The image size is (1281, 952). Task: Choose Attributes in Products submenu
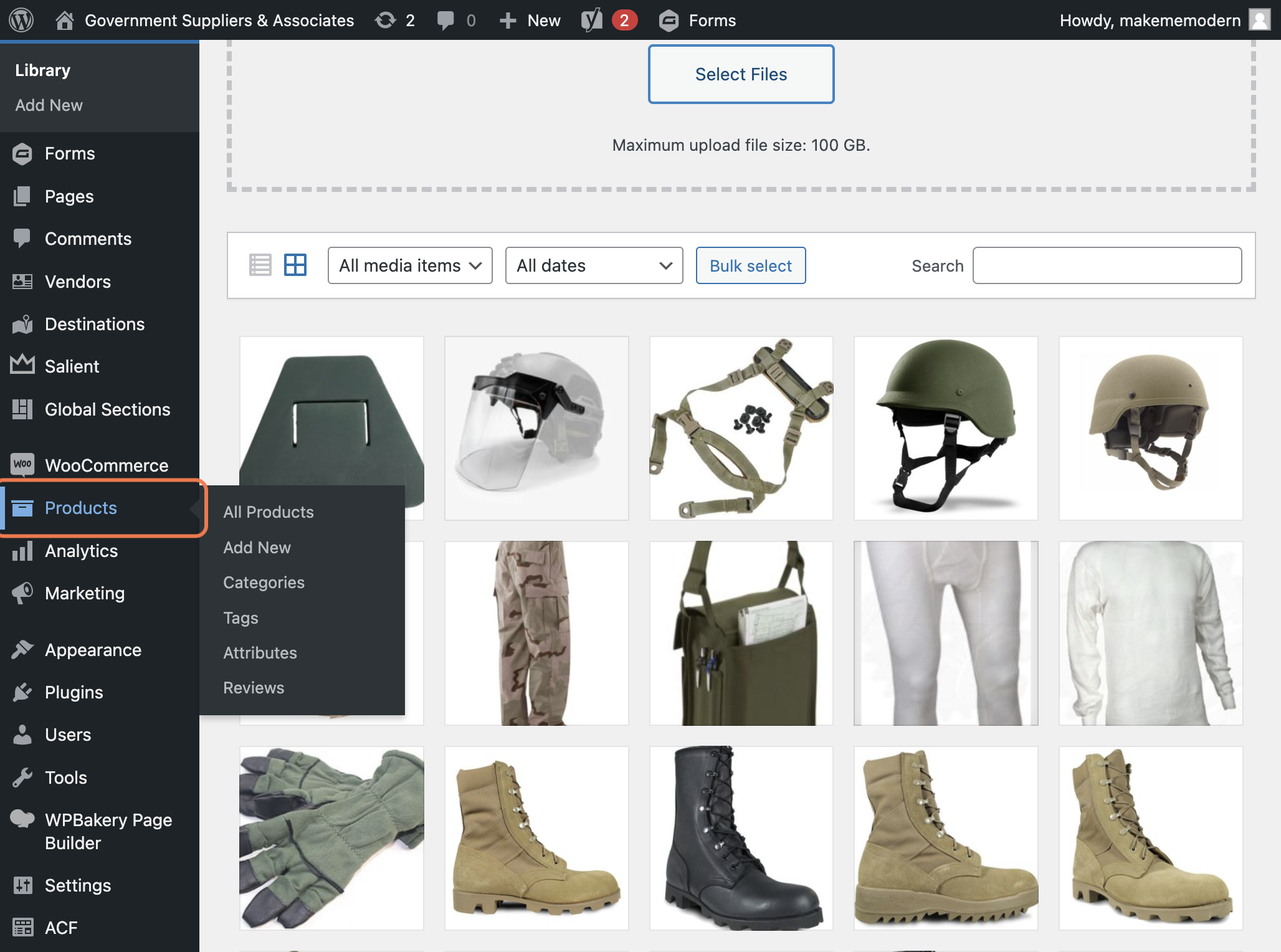260,653
